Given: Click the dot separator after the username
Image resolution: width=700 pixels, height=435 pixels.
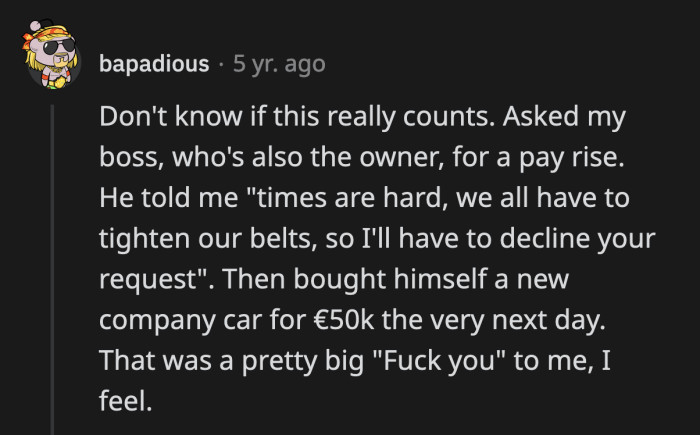Looking at the screenshot, I should pos(221,65).
